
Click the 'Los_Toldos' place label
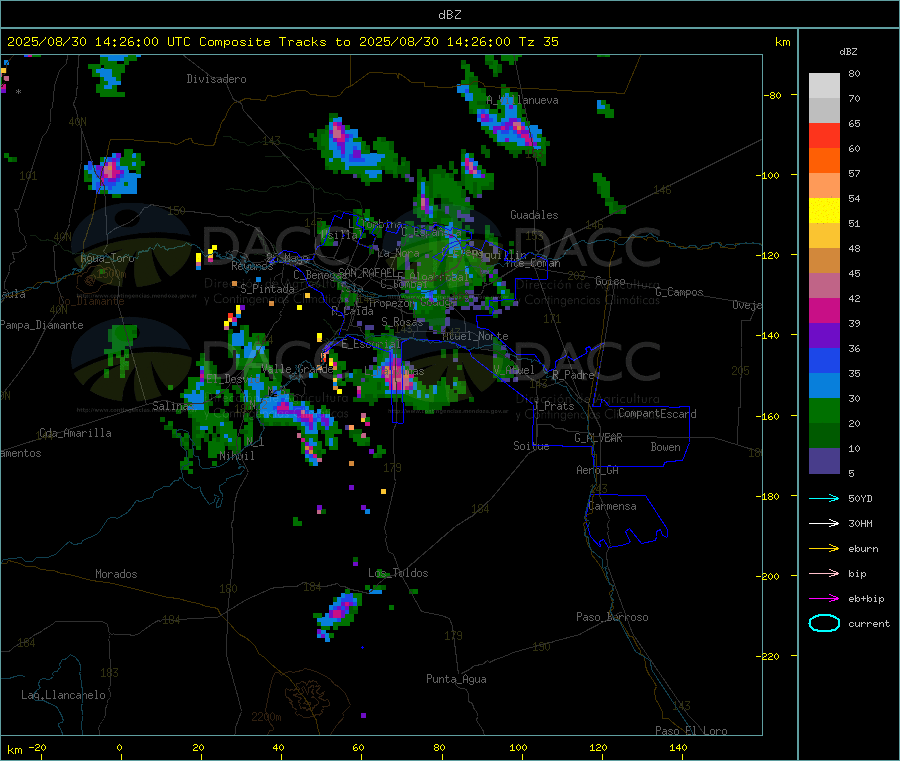tap(398, 573)
